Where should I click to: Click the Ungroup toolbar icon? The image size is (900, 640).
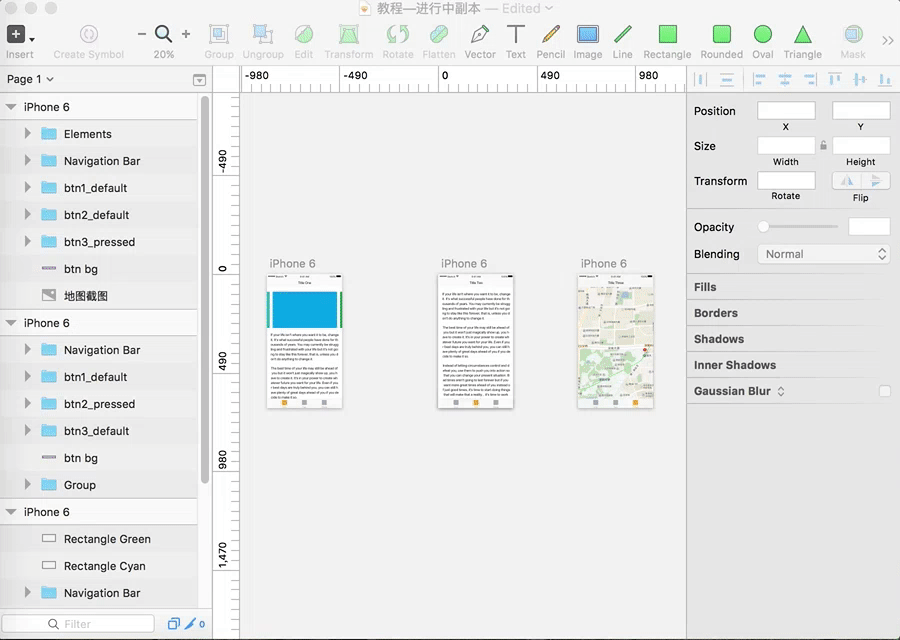pos(263,34)
